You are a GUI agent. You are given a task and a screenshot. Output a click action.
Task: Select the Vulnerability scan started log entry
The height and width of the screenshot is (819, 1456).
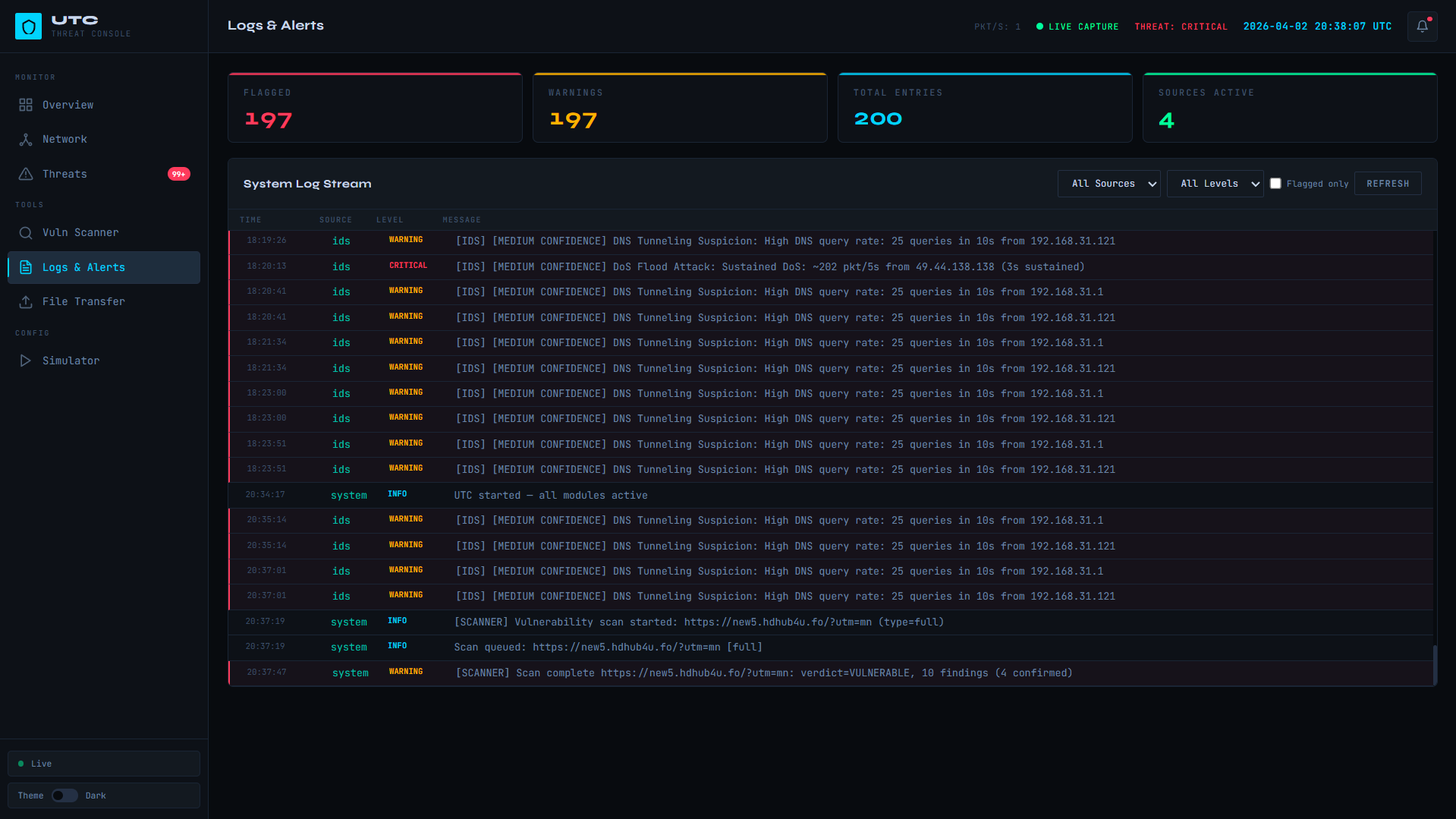click(x=831, y=622)
